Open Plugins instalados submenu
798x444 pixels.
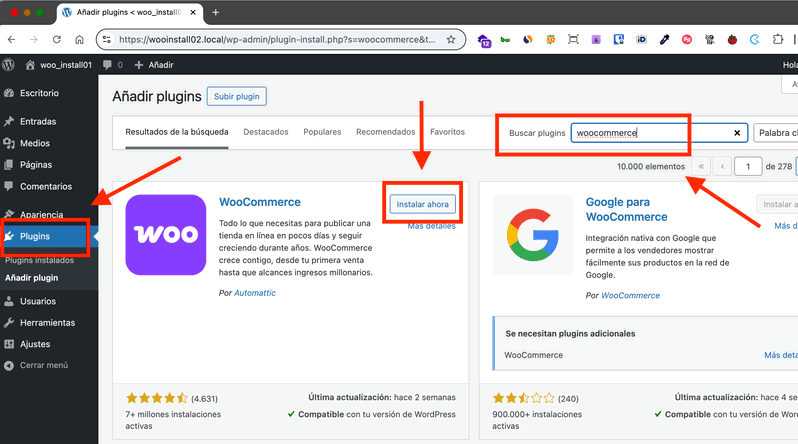point(39,260)
